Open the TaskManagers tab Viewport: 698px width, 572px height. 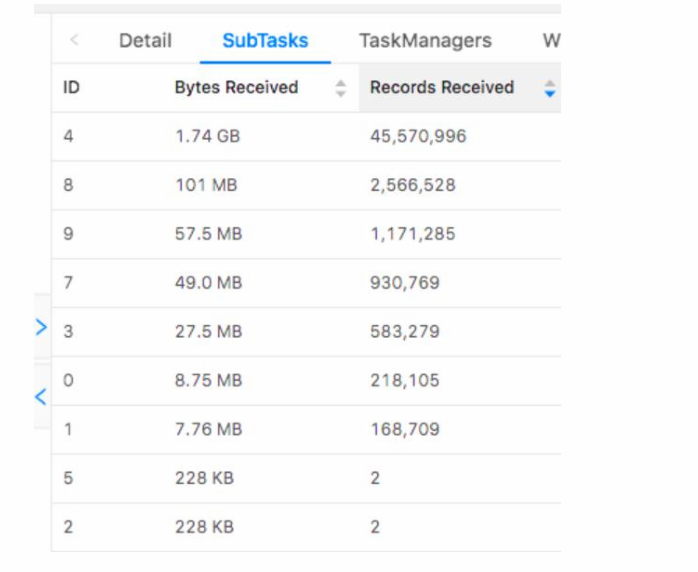[x=425, y=41]
